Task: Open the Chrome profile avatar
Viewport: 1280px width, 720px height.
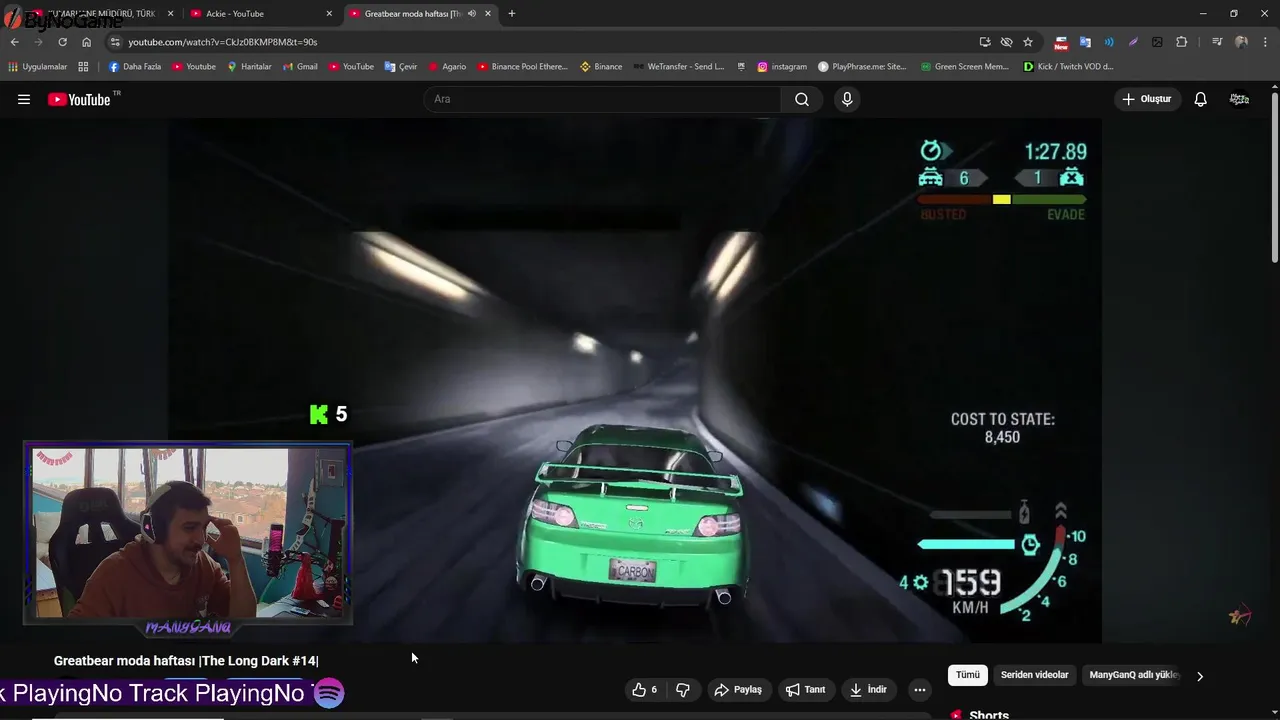Action: (x=1241, y=42)
